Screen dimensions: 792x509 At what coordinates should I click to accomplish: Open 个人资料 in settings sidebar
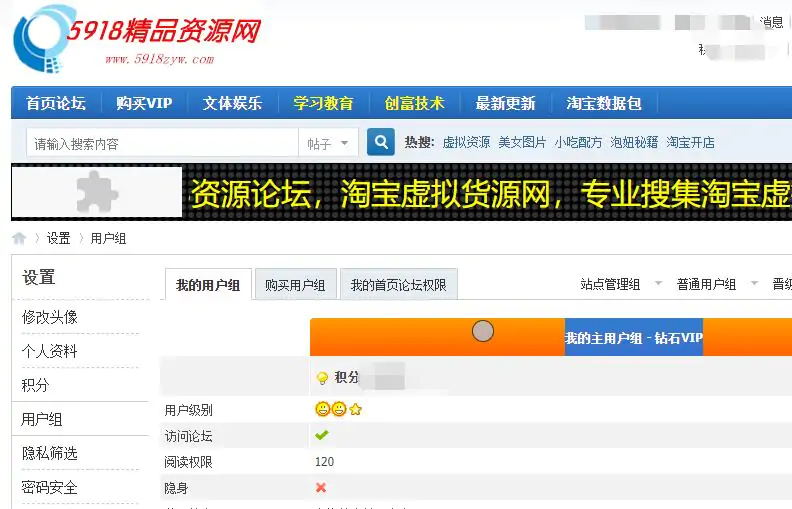pyautogui.click(x=50, y=351)
